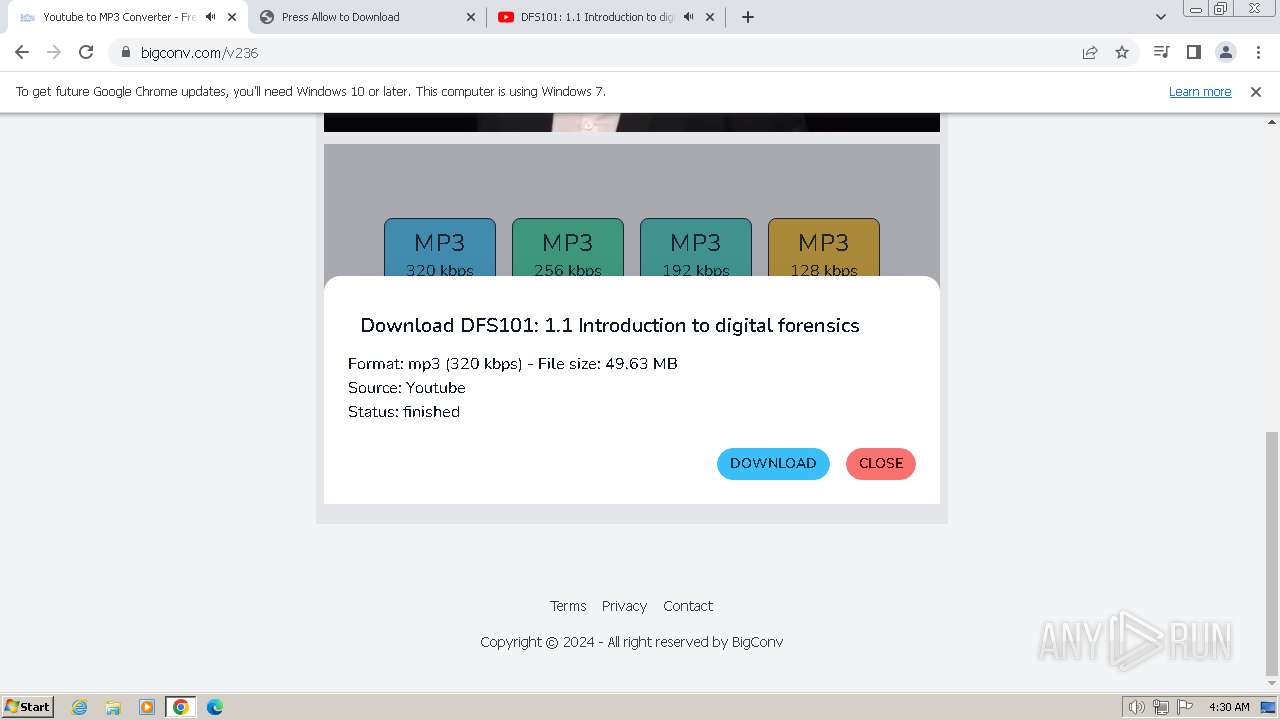The image size is (1280, 720).
Task: Dismiss the Chrome update notification bar
Action: [1256, 91]
